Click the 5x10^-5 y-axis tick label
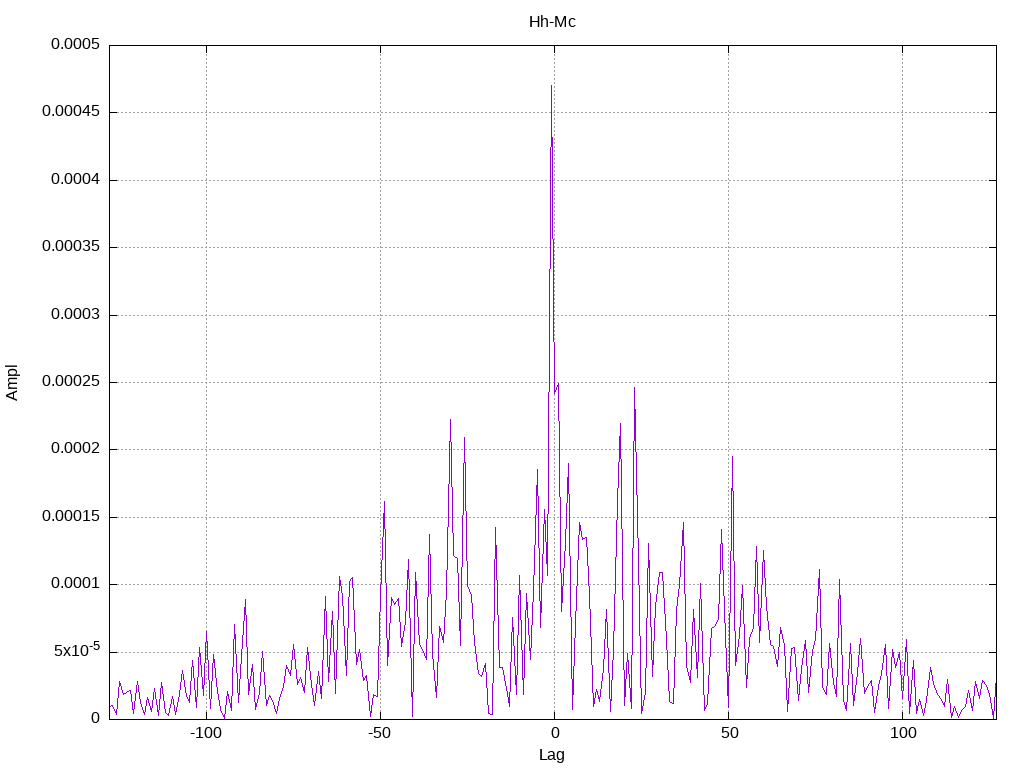The image size is (1024, 768). point(77,650)
